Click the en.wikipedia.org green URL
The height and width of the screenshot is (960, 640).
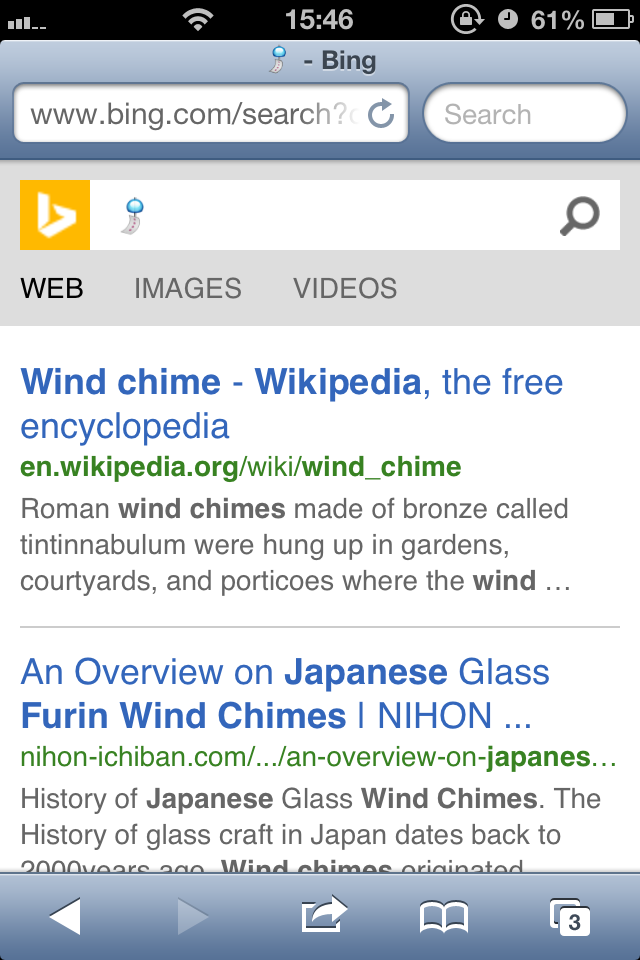click(x=240, y=467)
